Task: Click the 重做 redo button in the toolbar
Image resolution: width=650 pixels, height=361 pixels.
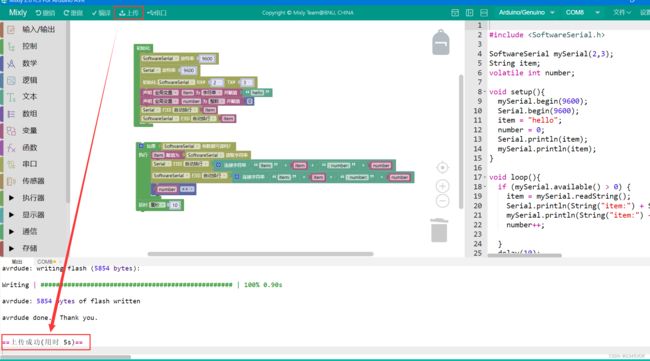Action: [x=73, y=13]
